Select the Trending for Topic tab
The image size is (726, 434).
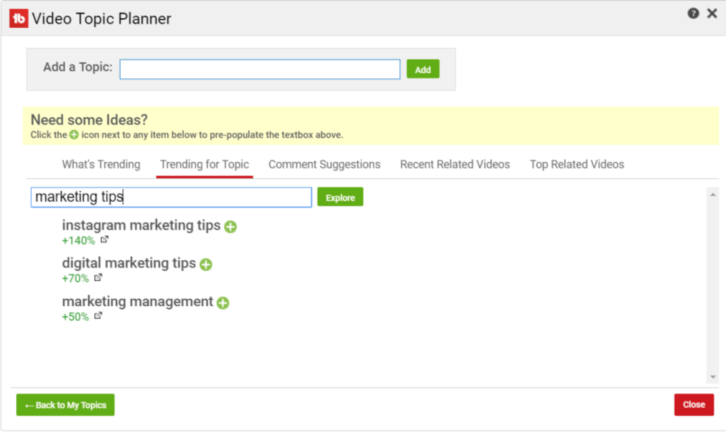click(x=204, y=164)
